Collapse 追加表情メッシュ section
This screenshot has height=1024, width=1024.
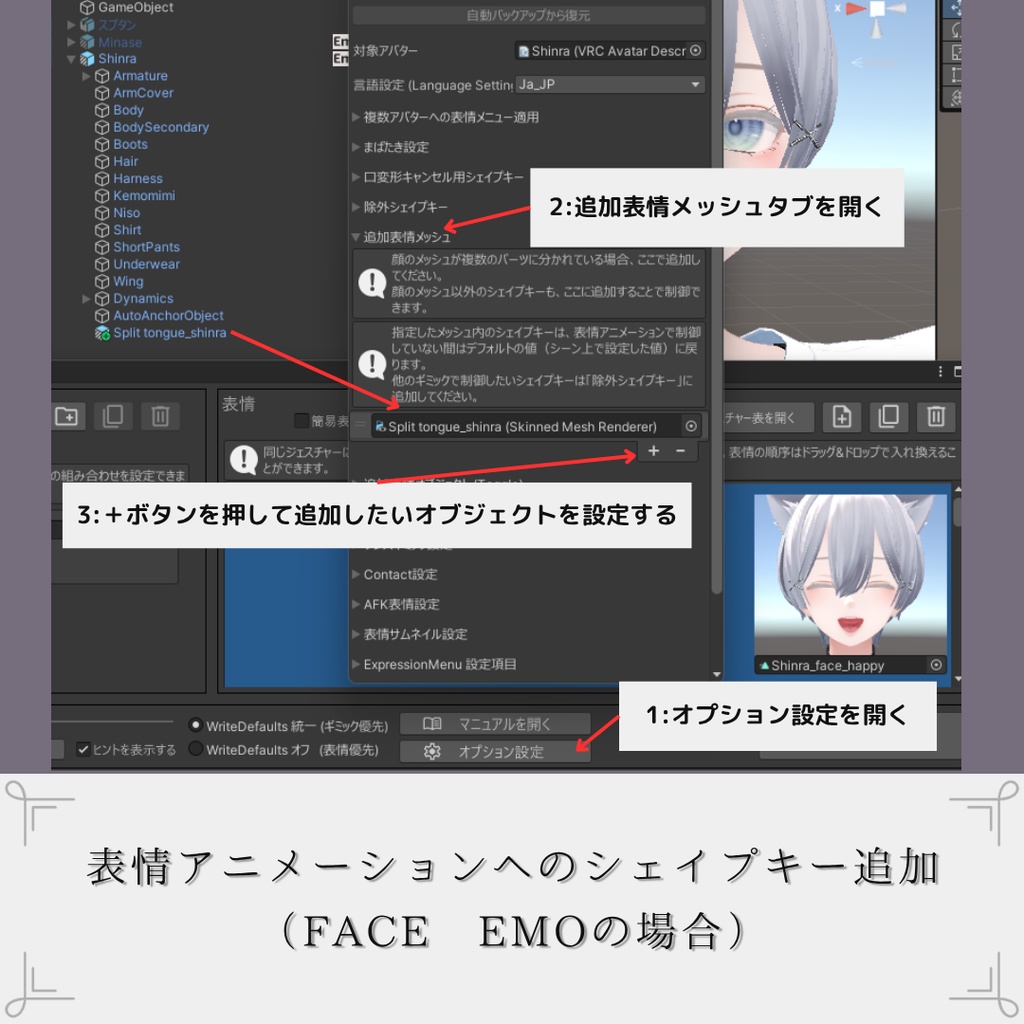point(356,237)
